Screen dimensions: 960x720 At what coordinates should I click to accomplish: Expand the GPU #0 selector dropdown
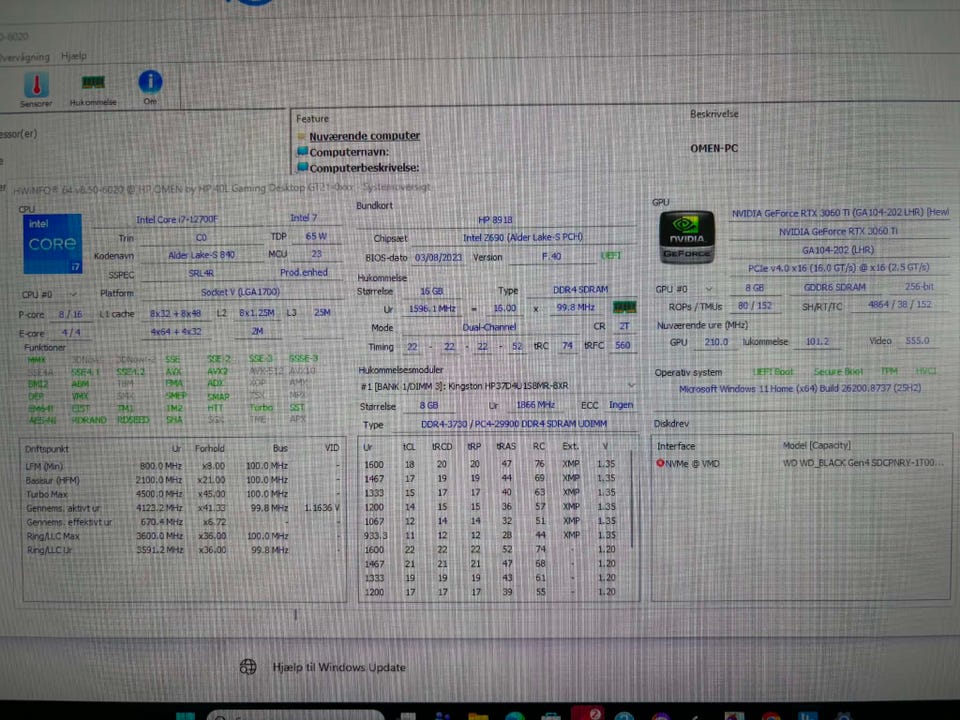tap(708, 289)
